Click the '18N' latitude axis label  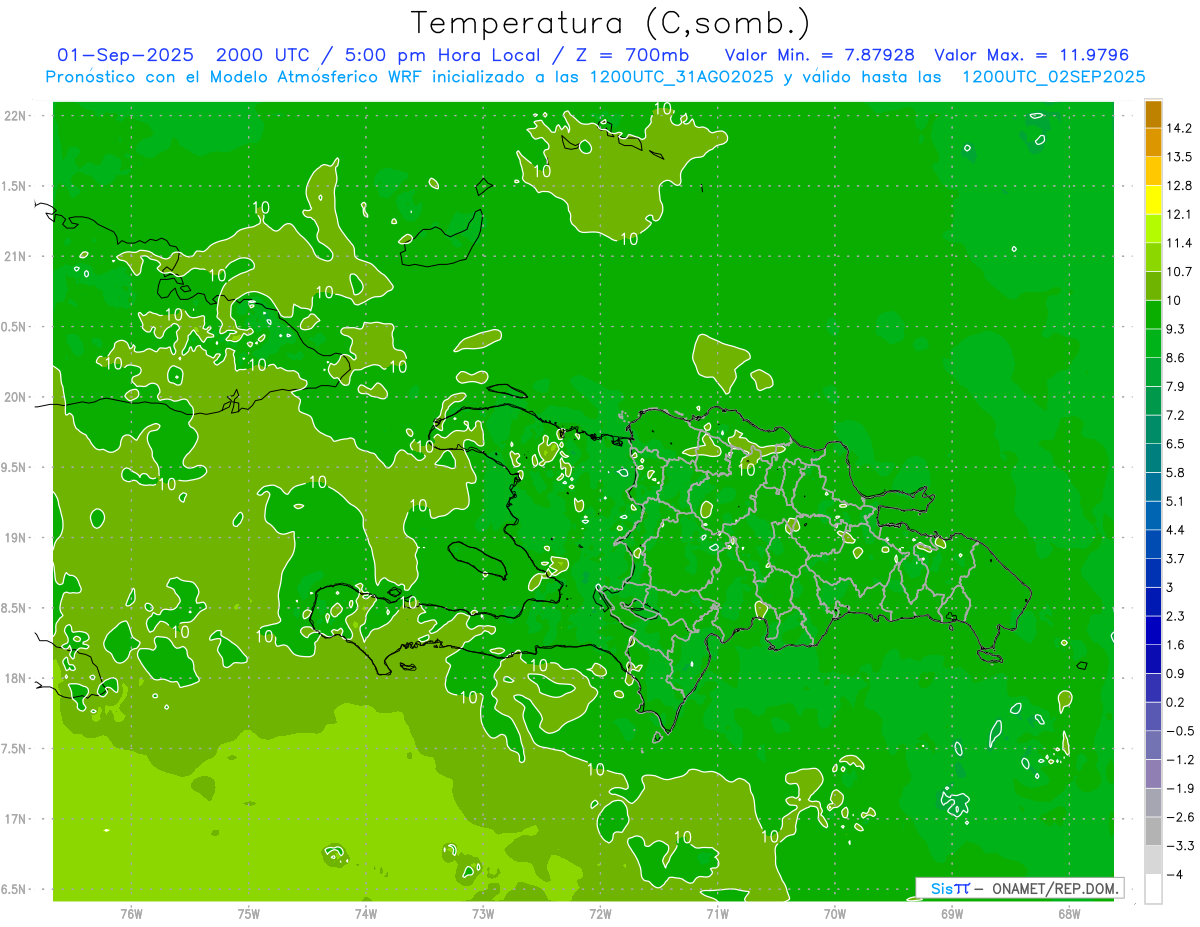tap(16, 678)
